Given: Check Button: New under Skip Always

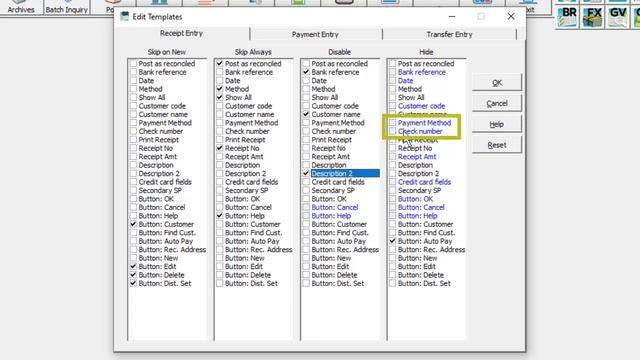Looking at the screenshot, I should (220, 258).
